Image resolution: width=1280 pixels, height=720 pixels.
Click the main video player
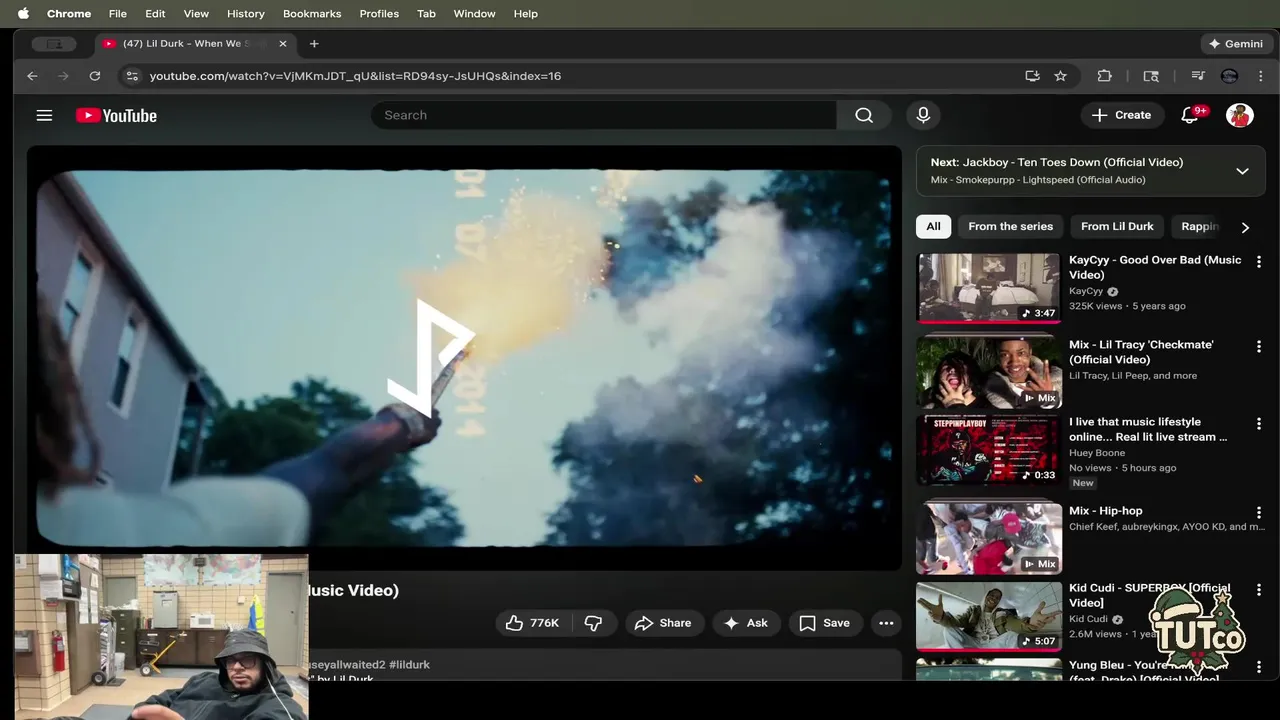(464, 358)
